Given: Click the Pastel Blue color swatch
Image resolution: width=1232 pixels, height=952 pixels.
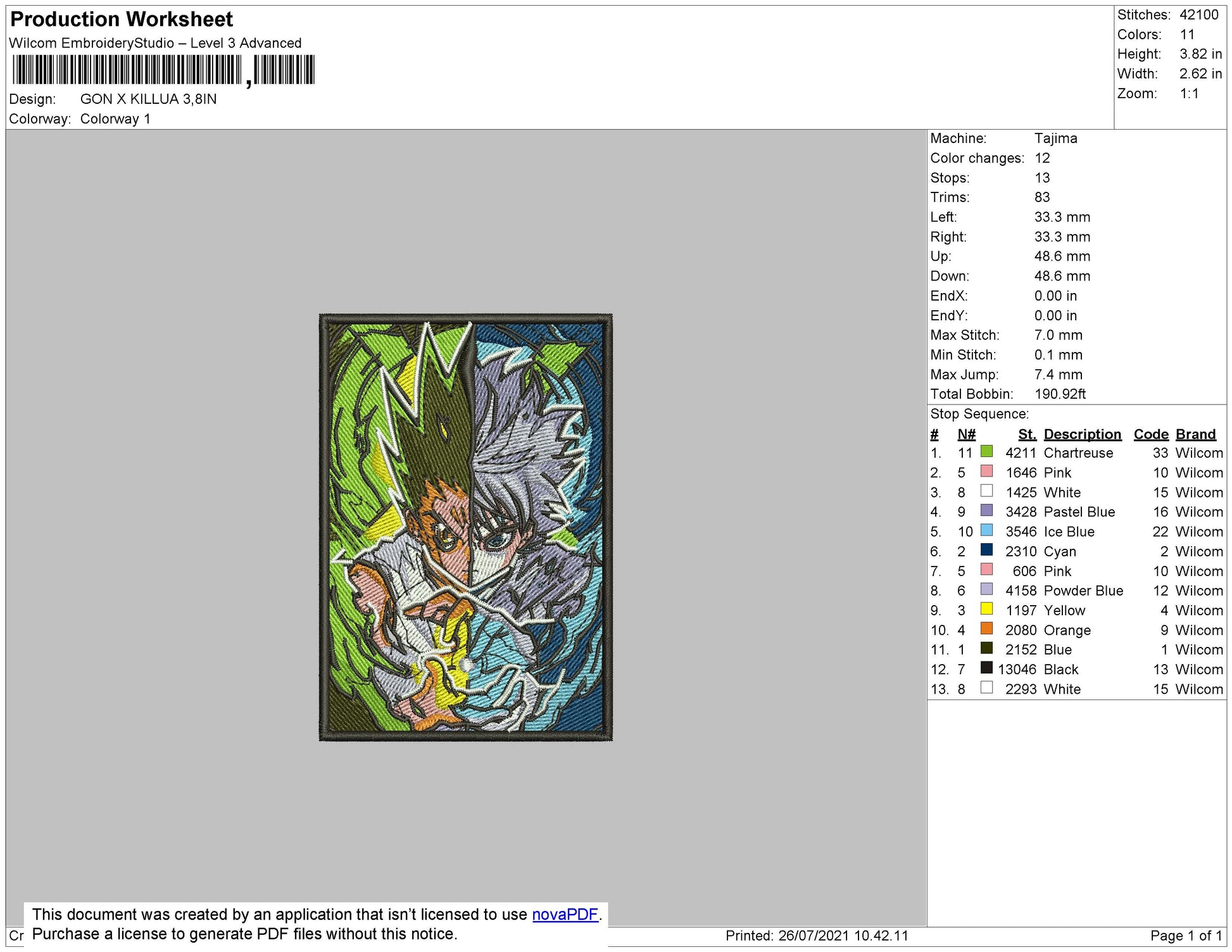Looking at the screenshot, I should tap(986, 511).
